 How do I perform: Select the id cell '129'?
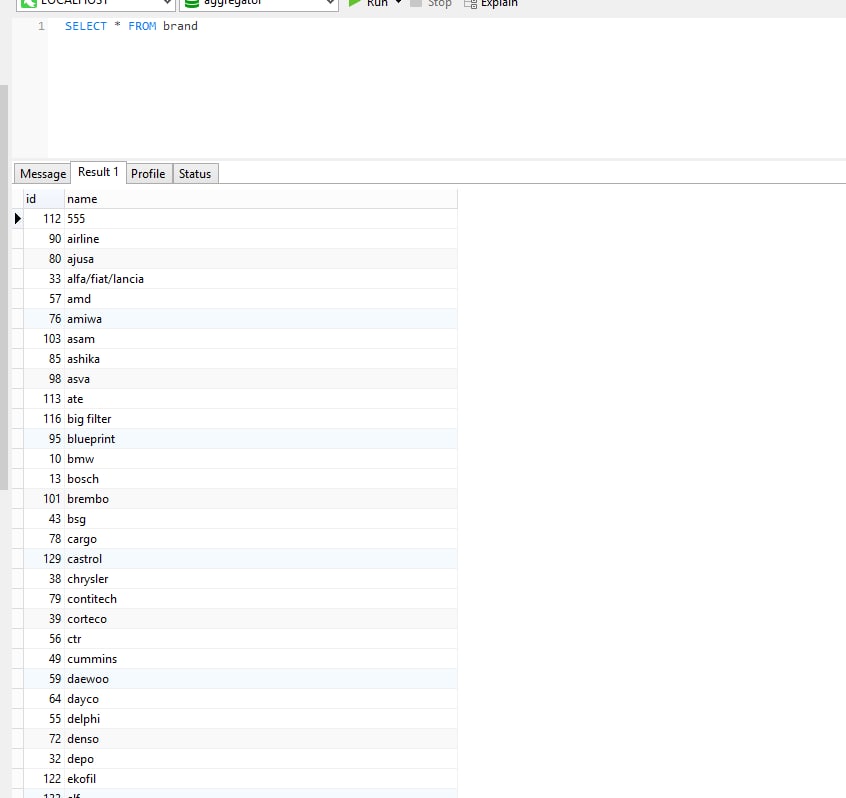click(44, 559)
